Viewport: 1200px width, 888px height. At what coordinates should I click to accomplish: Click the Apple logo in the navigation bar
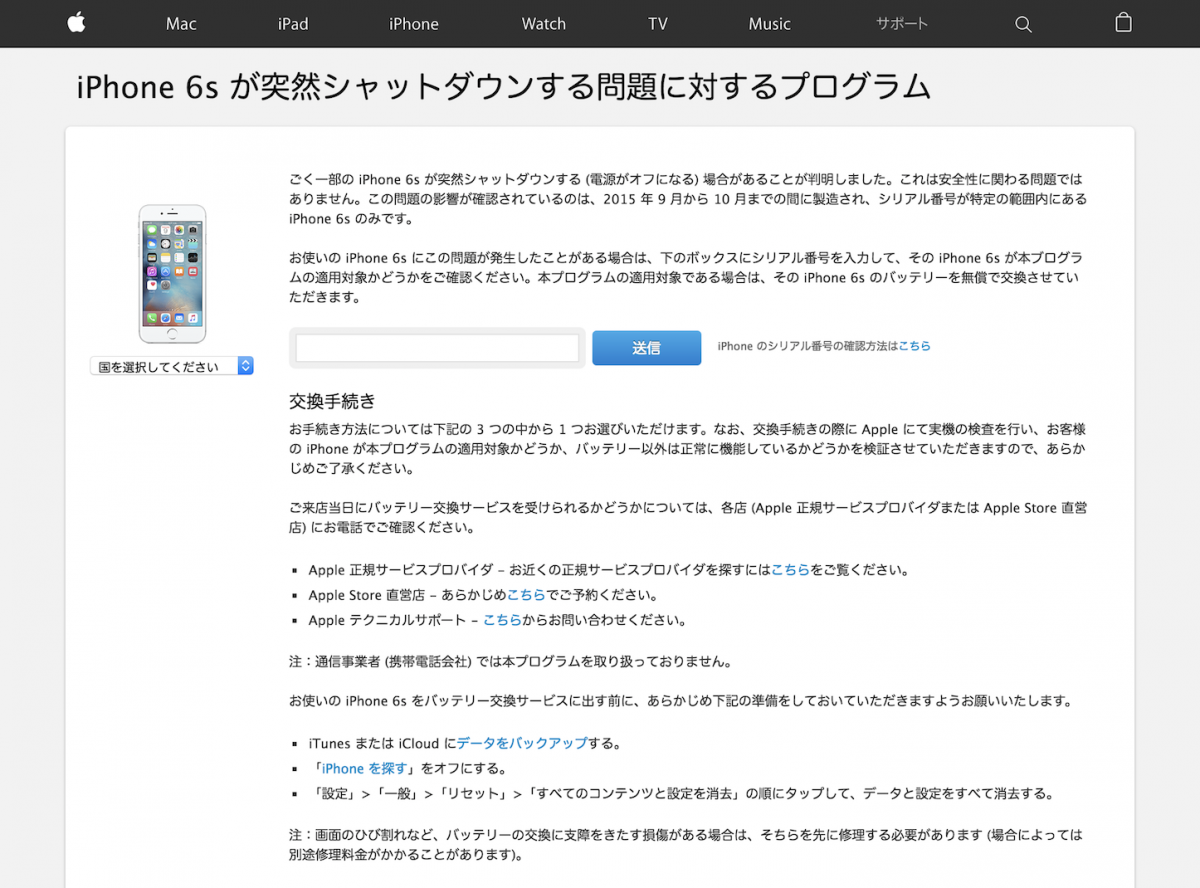(x=76, y=23)
